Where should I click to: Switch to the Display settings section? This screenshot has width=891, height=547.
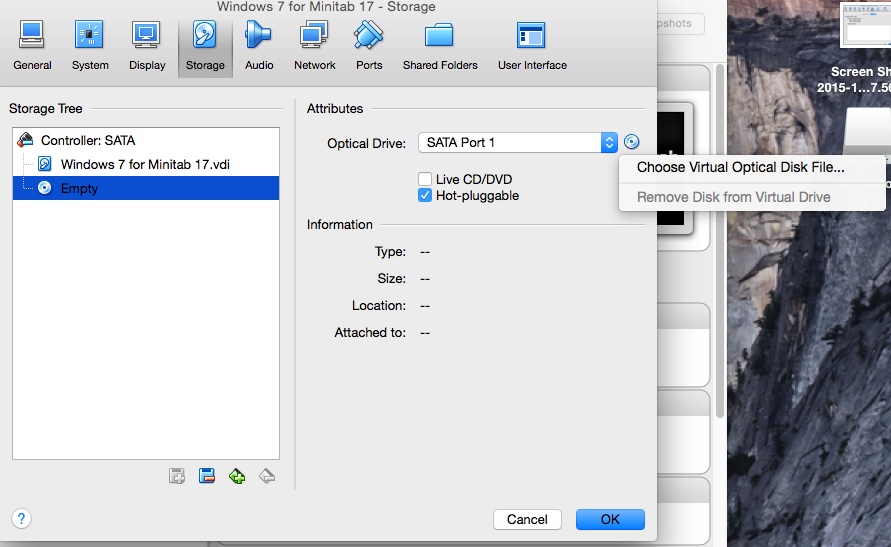[147, 46]
